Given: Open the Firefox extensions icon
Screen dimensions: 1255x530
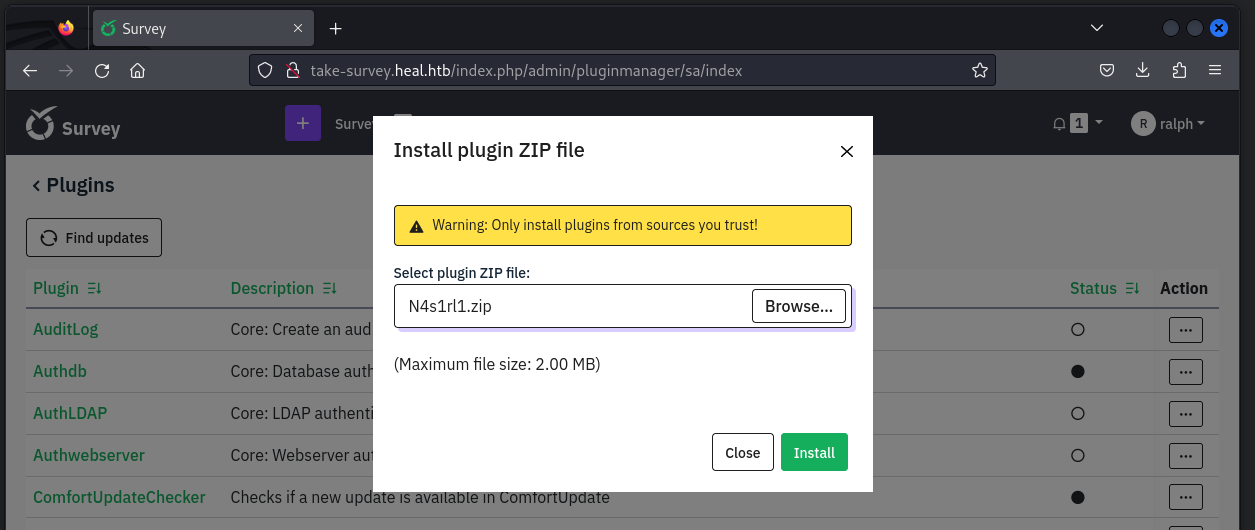Looking at the screenshot, I should [1179, 71].
